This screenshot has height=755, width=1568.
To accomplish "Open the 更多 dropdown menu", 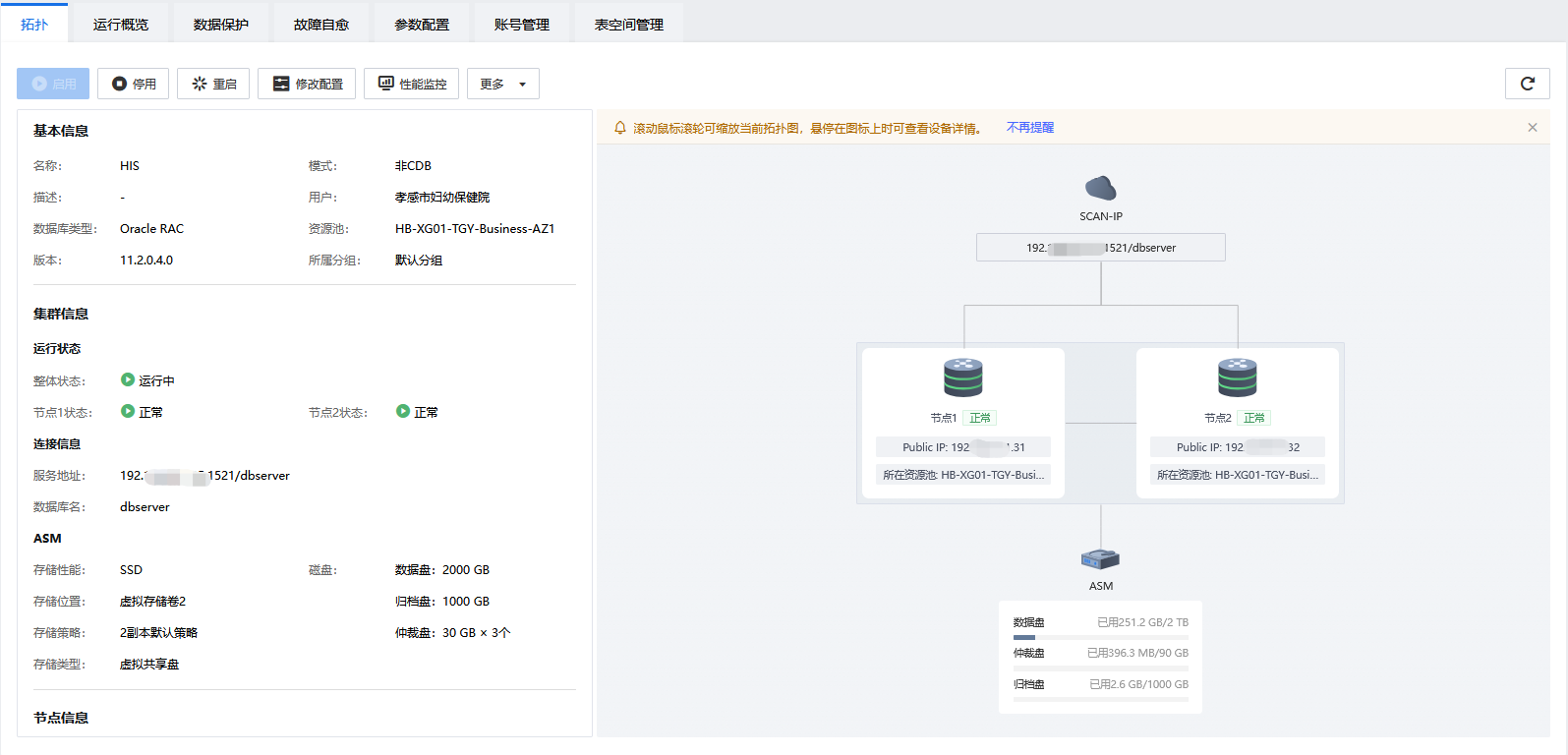I will tap(502, 84).
